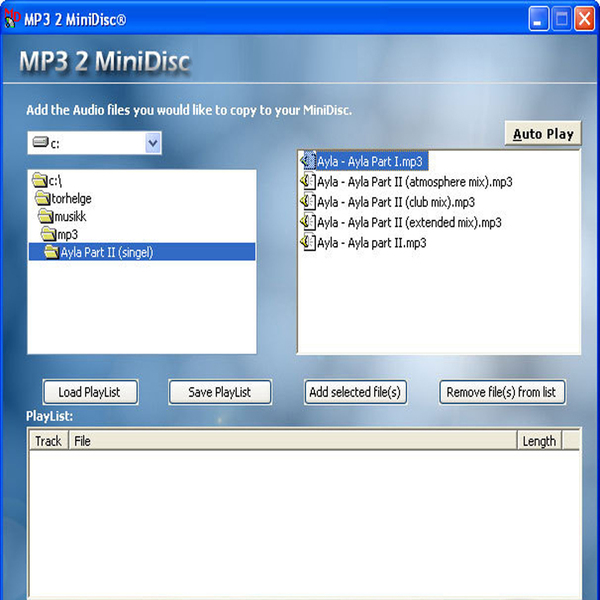
Task: Click the Length column header
Action: tap(540, 441)
